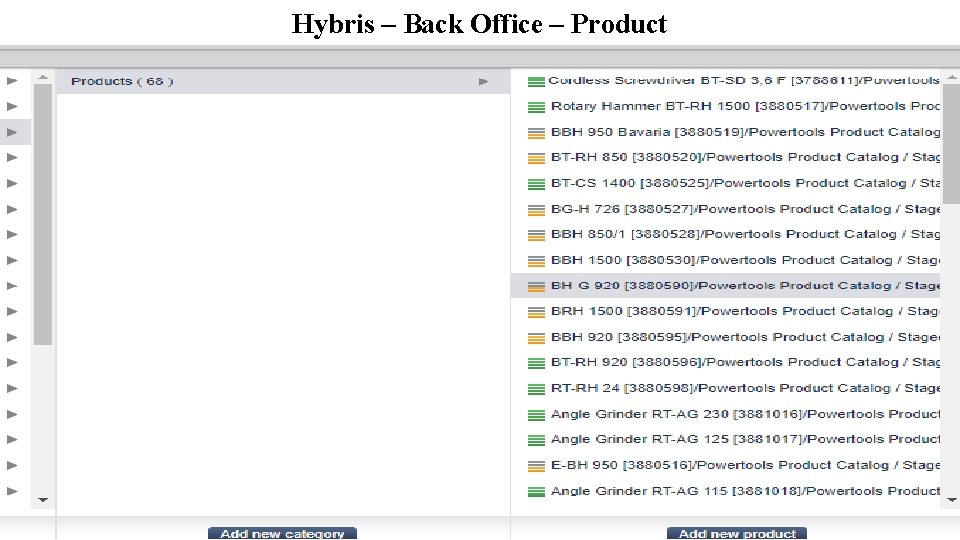Click the status icon on the BH G 920 row
This screenshot has height=540, width=960.
pyautogui.click(x=536, y=287)
